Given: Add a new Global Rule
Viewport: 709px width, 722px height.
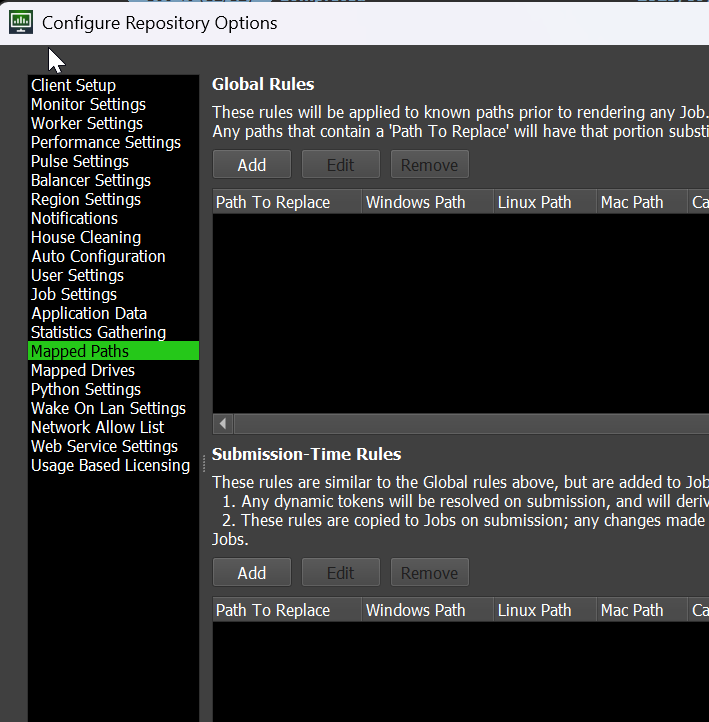Looking at the screenshot, I should (252, 165).
